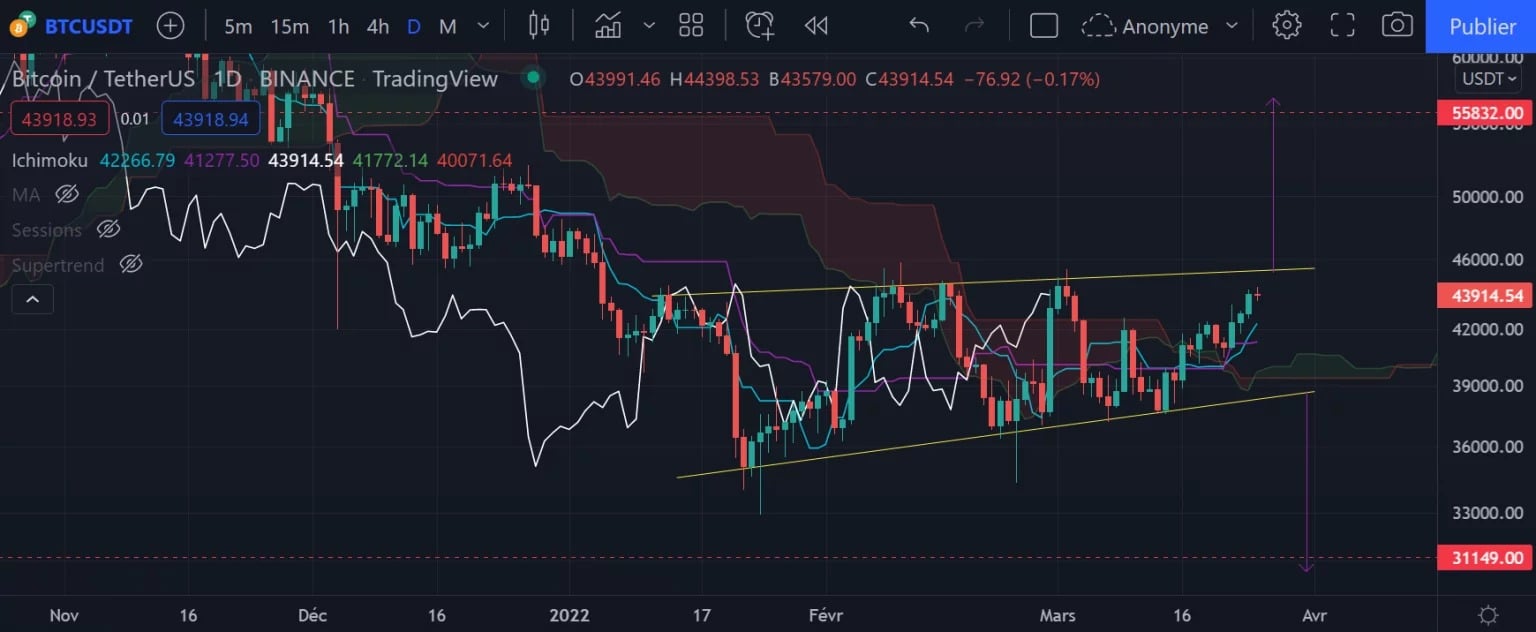Show the hidden Sessions indicator
Screen dimensions: 1536x632
coord(109,230)
